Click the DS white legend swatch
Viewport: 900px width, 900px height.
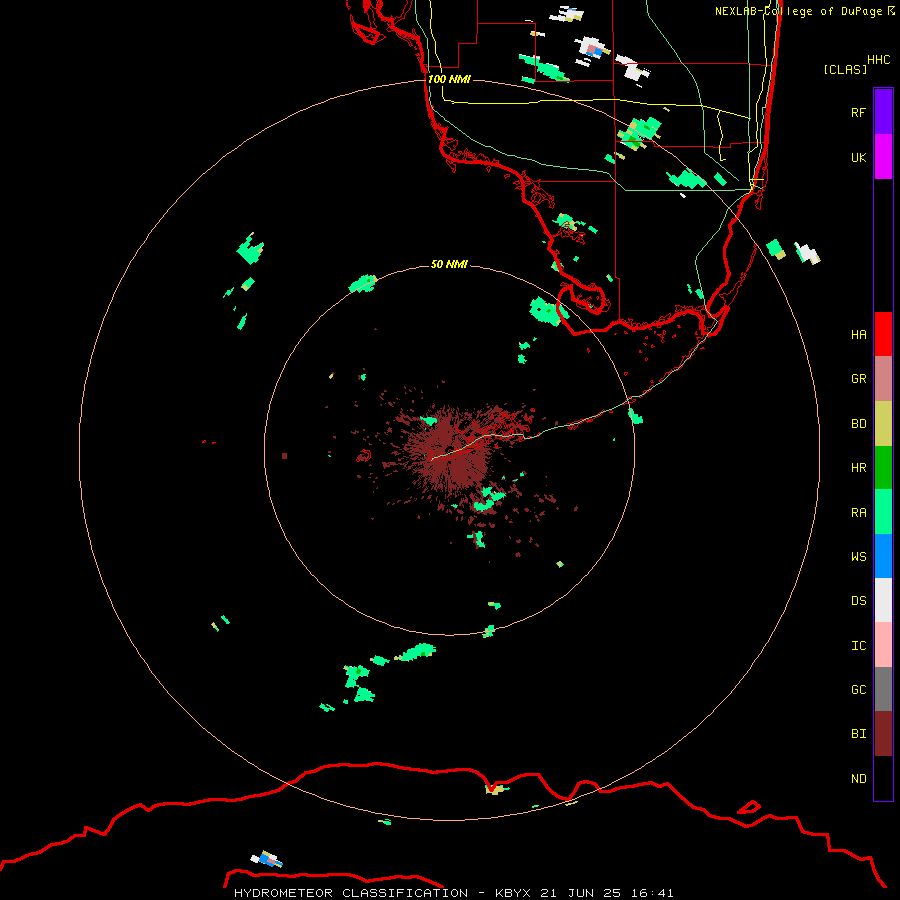(x=883, y=600)
